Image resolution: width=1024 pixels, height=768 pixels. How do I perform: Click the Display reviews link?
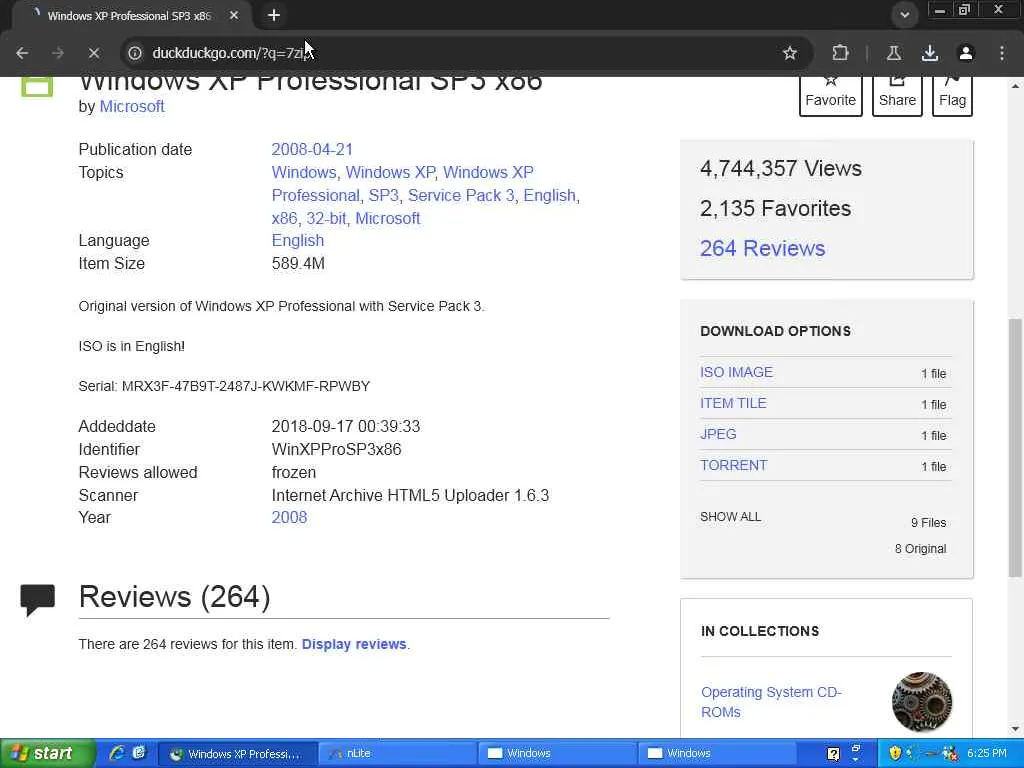coord(354,644)
